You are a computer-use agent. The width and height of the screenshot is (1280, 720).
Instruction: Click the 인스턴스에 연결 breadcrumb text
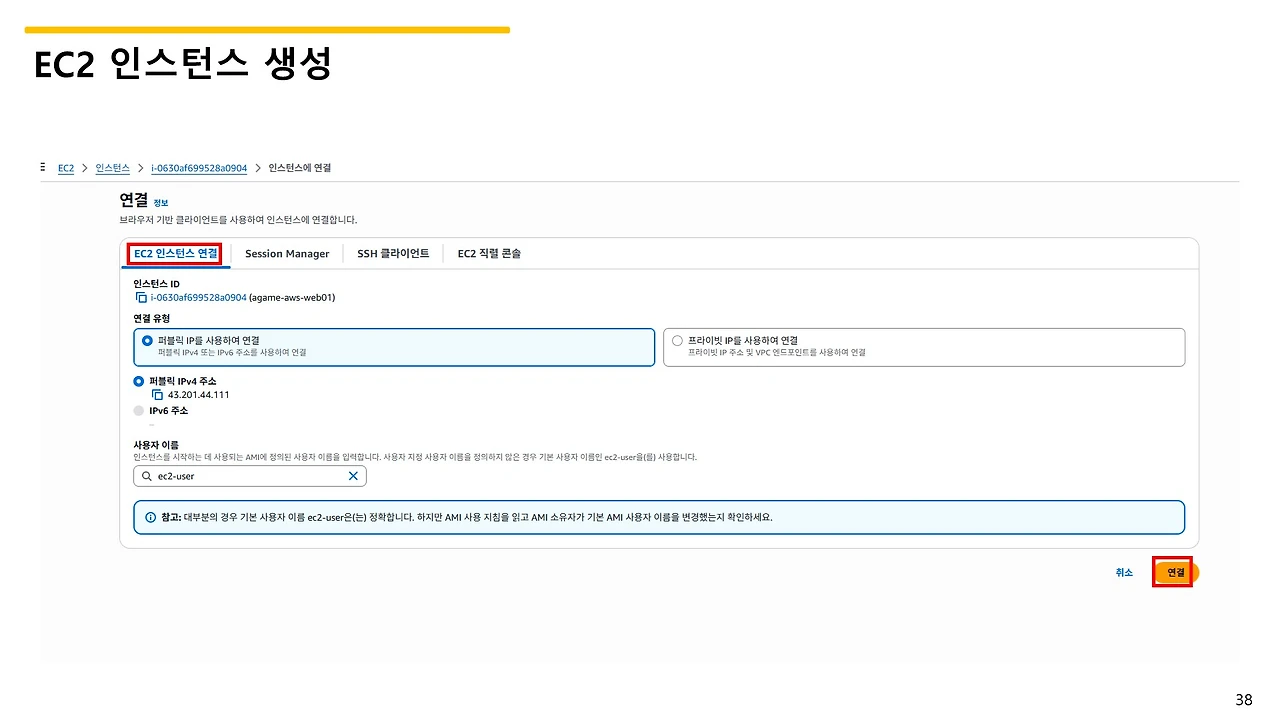coord(300,168)
